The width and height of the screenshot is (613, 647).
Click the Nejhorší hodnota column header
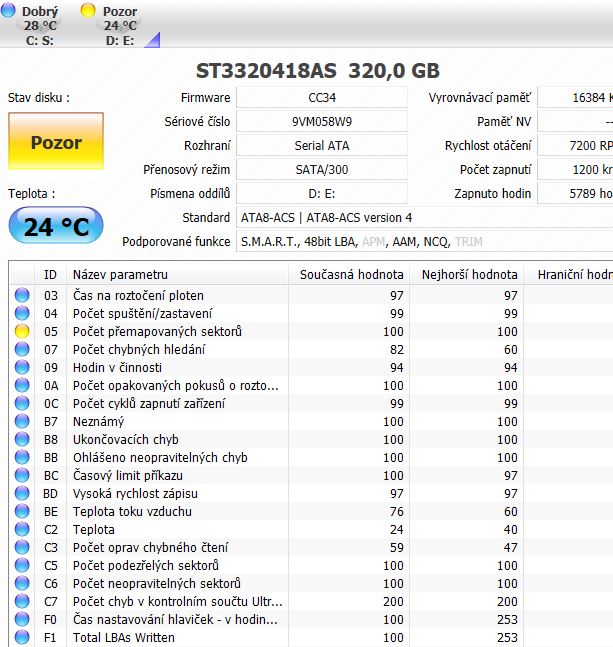(467, 274)
